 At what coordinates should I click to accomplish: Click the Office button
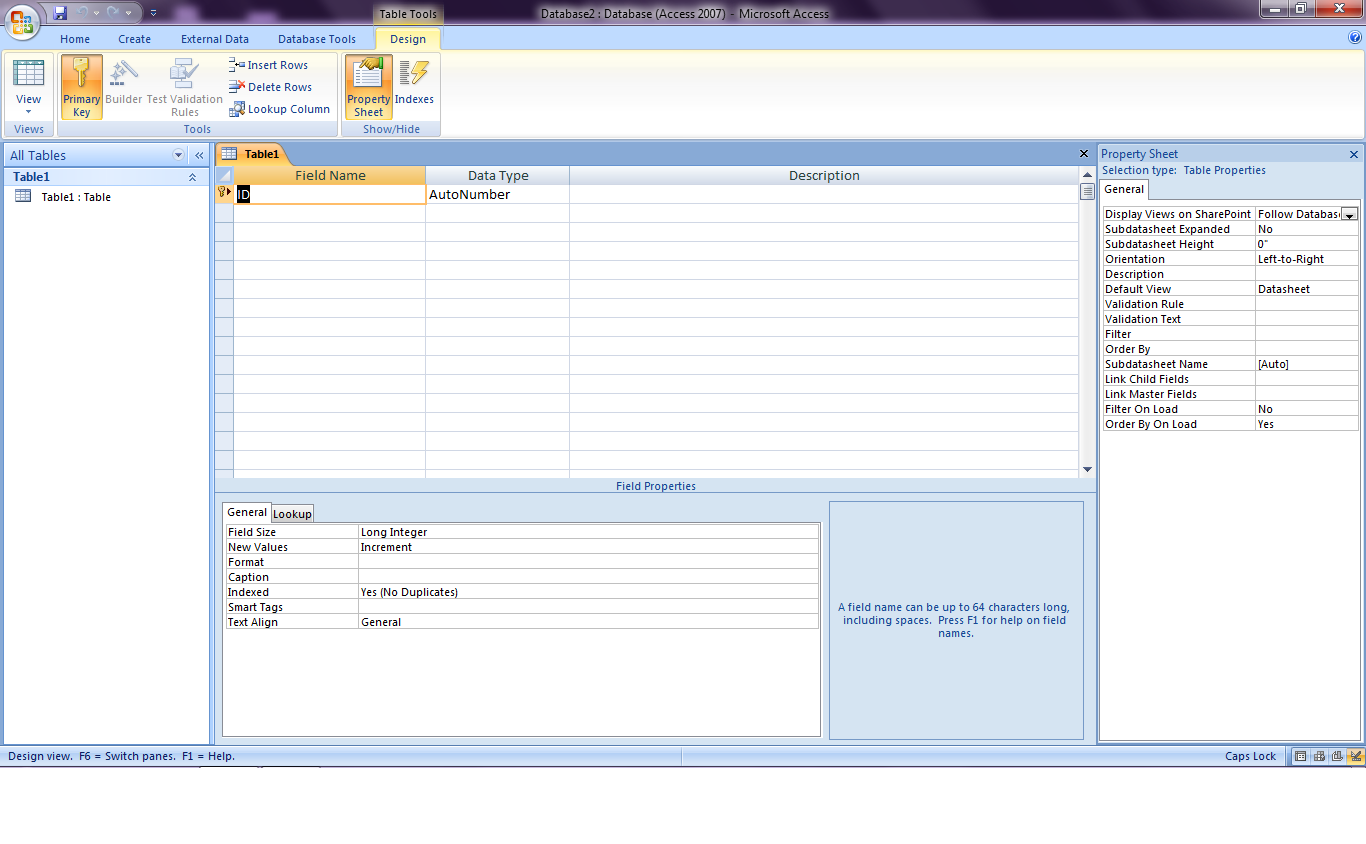(x=23, y=22)
